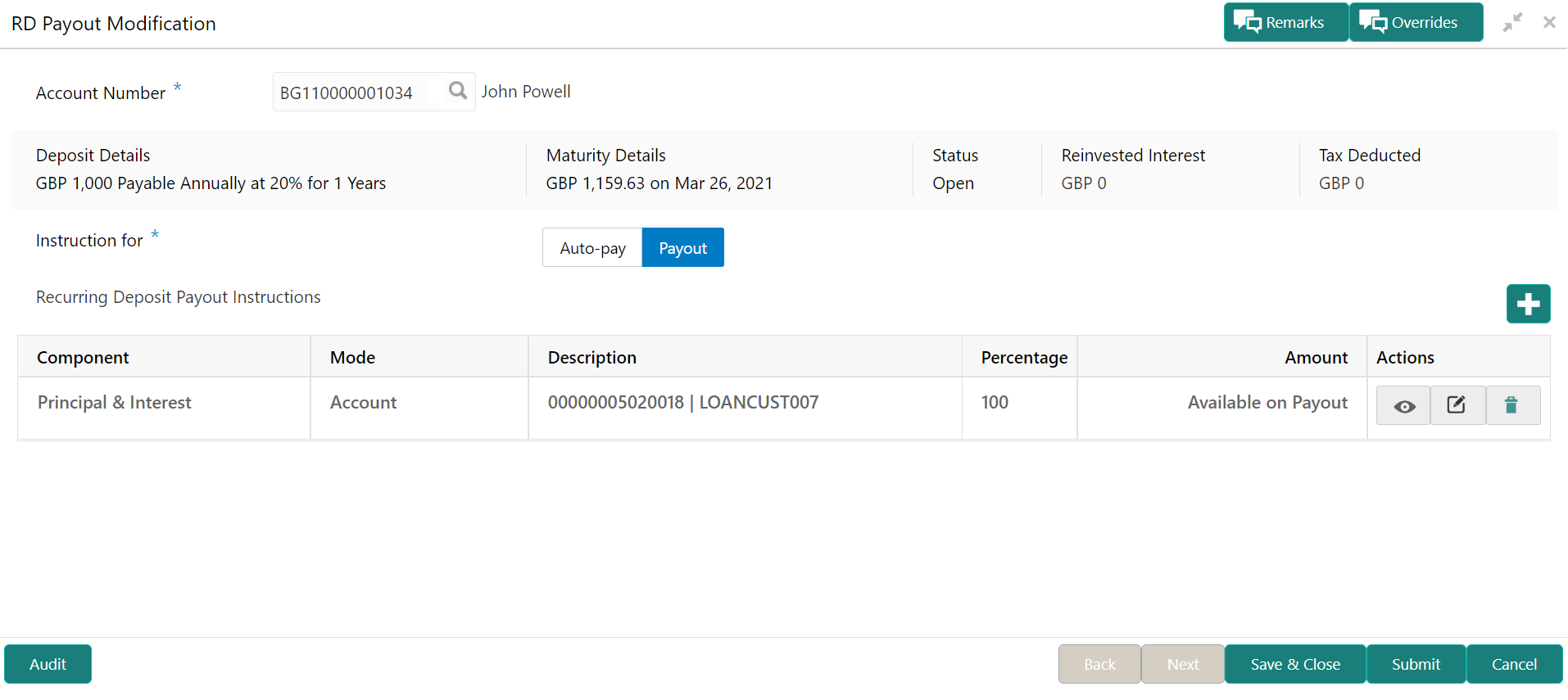Screen dimensions: 1568x700
Task: Select the Payout instruction option
Action: tap(682, 248)
